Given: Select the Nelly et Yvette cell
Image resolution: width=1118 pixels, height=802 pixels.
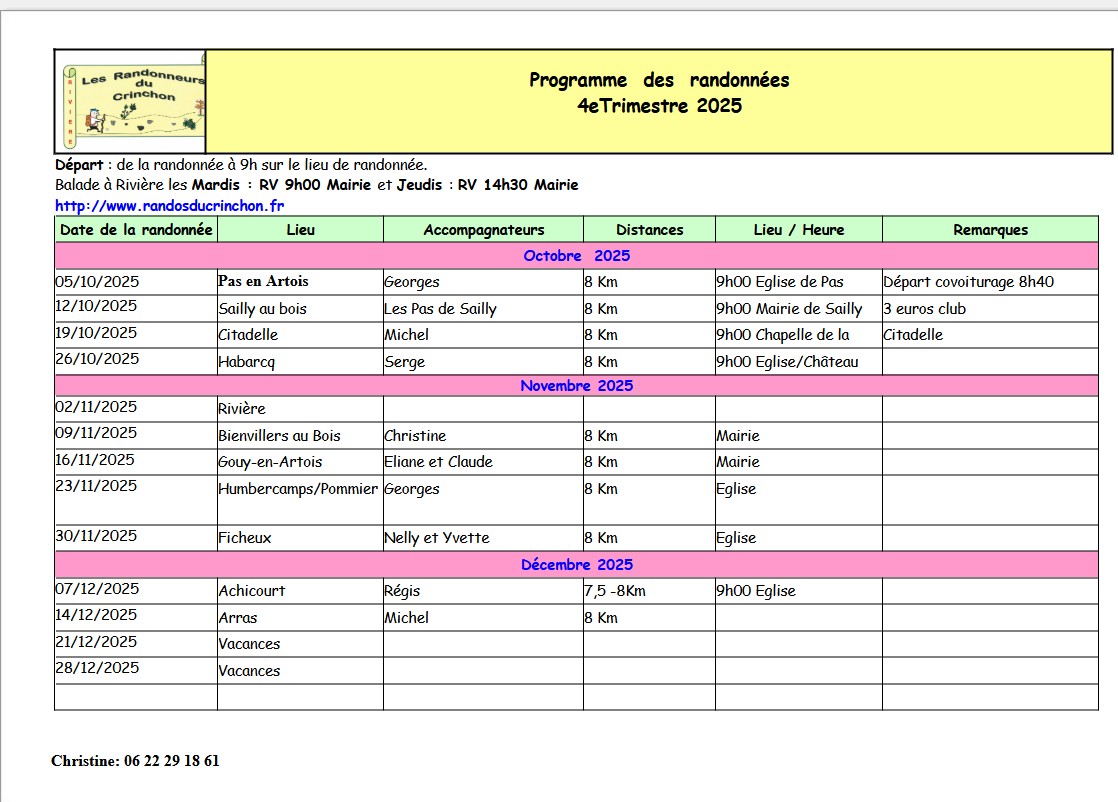Looking at the screenshot, I should pyautogui.click(x=437, y=538).
